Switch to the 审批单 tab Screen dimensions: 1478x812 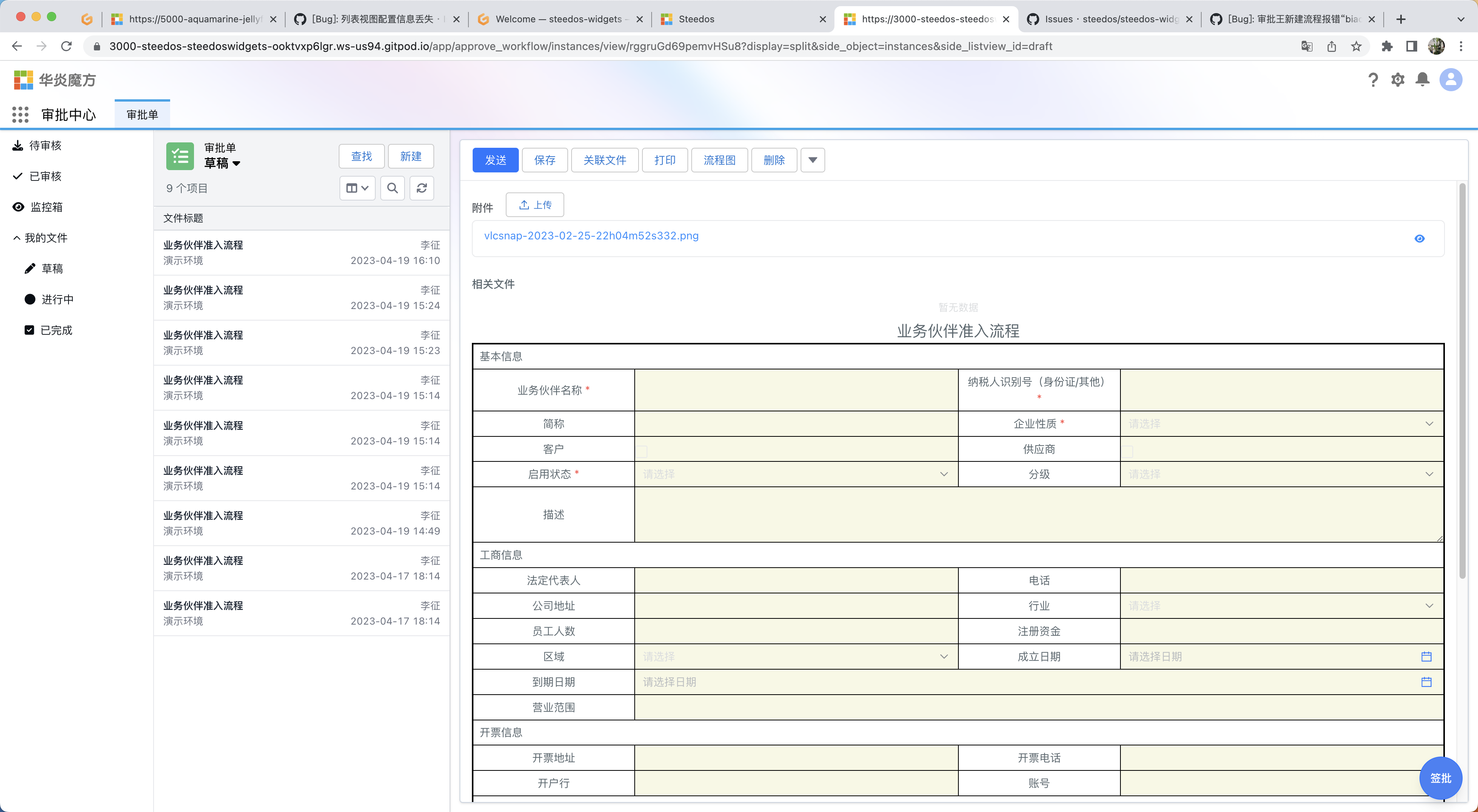pyautogui.click(x=142, y=114)
